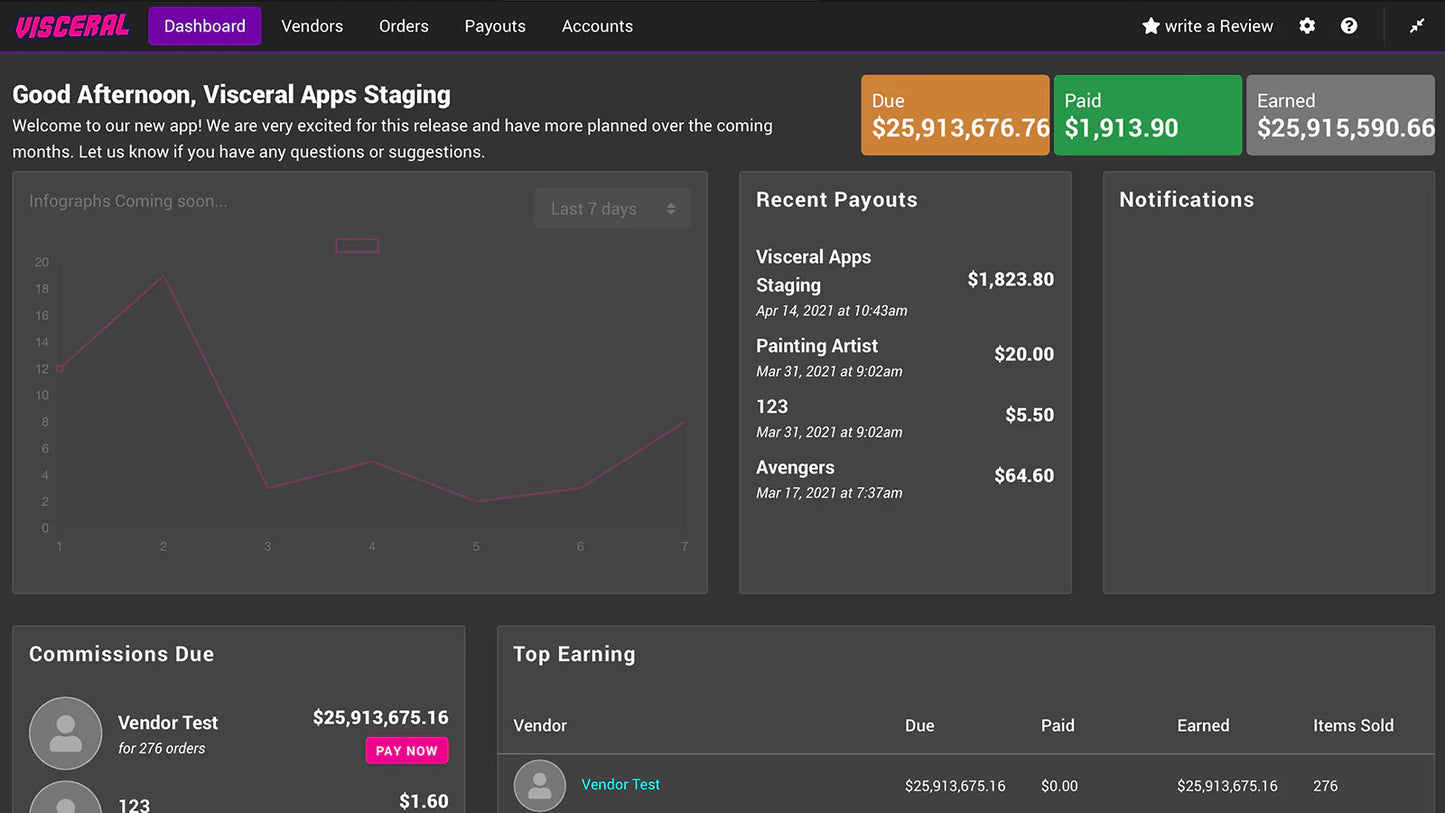Click the Due amount card

[x=955, y=114]
